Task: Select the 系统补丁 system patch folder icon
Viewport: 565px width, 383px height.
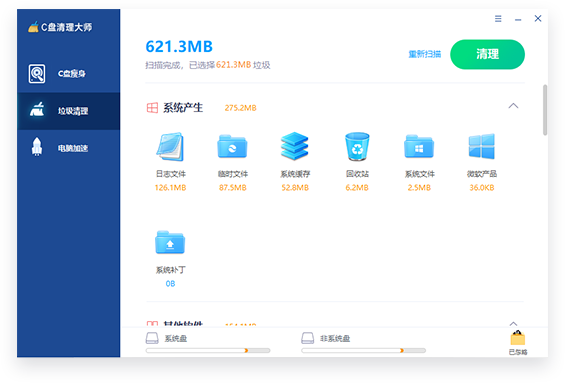Action: pos(170,242)
